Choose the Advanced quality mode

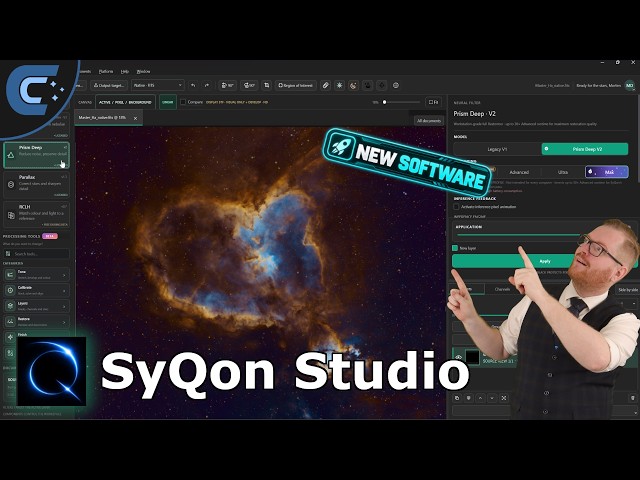(x=519, y=172)
